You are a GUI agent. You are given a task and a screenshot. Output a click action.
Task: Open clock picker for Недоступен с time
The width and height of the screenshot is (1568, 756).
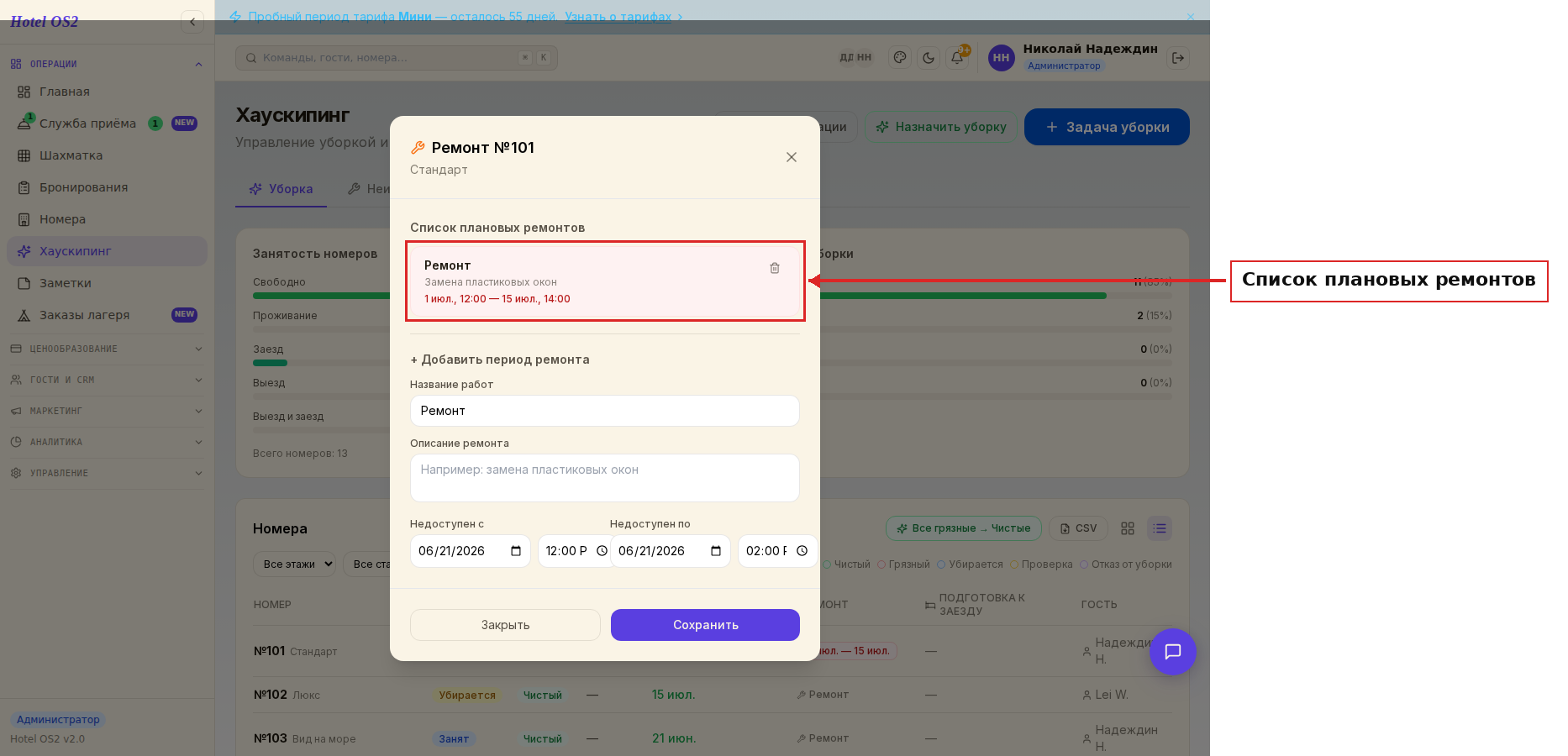pos(602,551)
